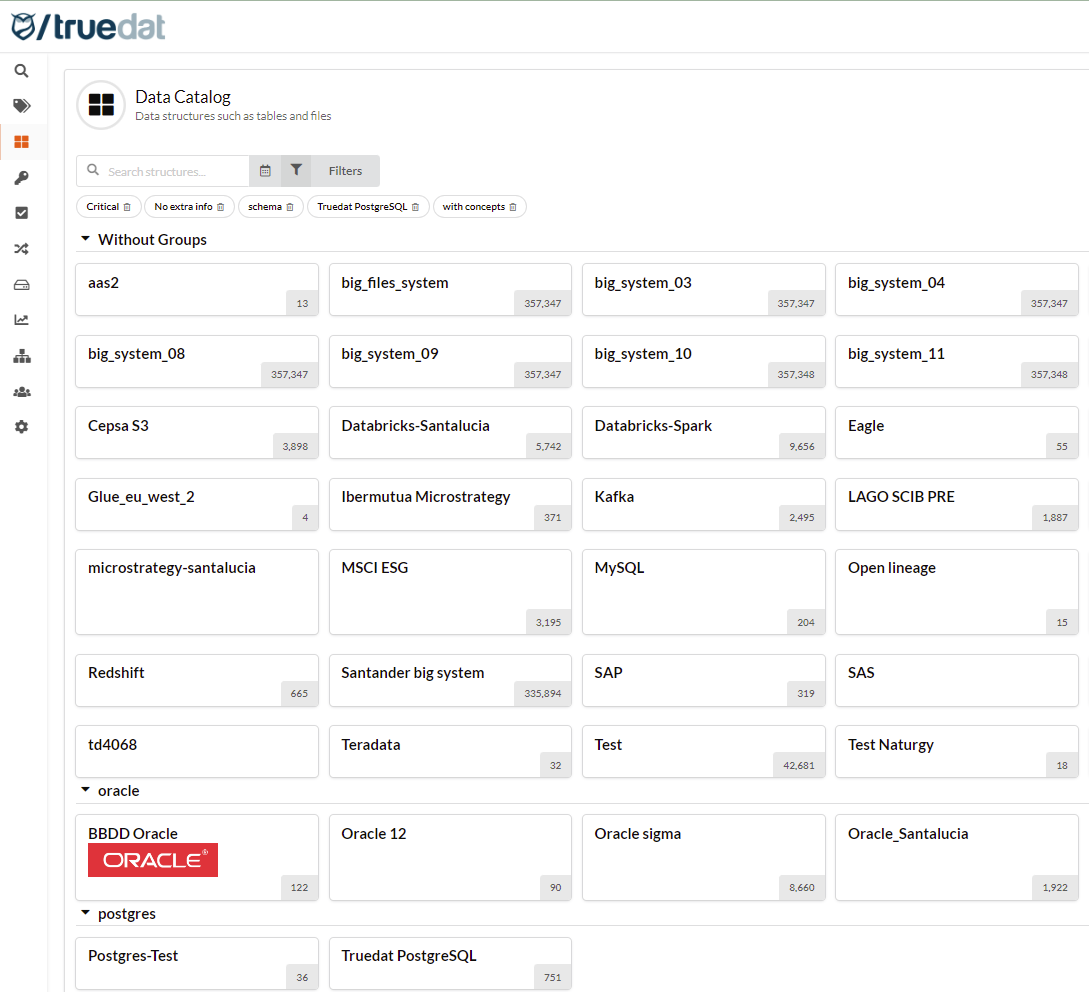Screen dimensions: 1089x992
Task: Open the key icon sidebar section
Action: tap(21, 178)
